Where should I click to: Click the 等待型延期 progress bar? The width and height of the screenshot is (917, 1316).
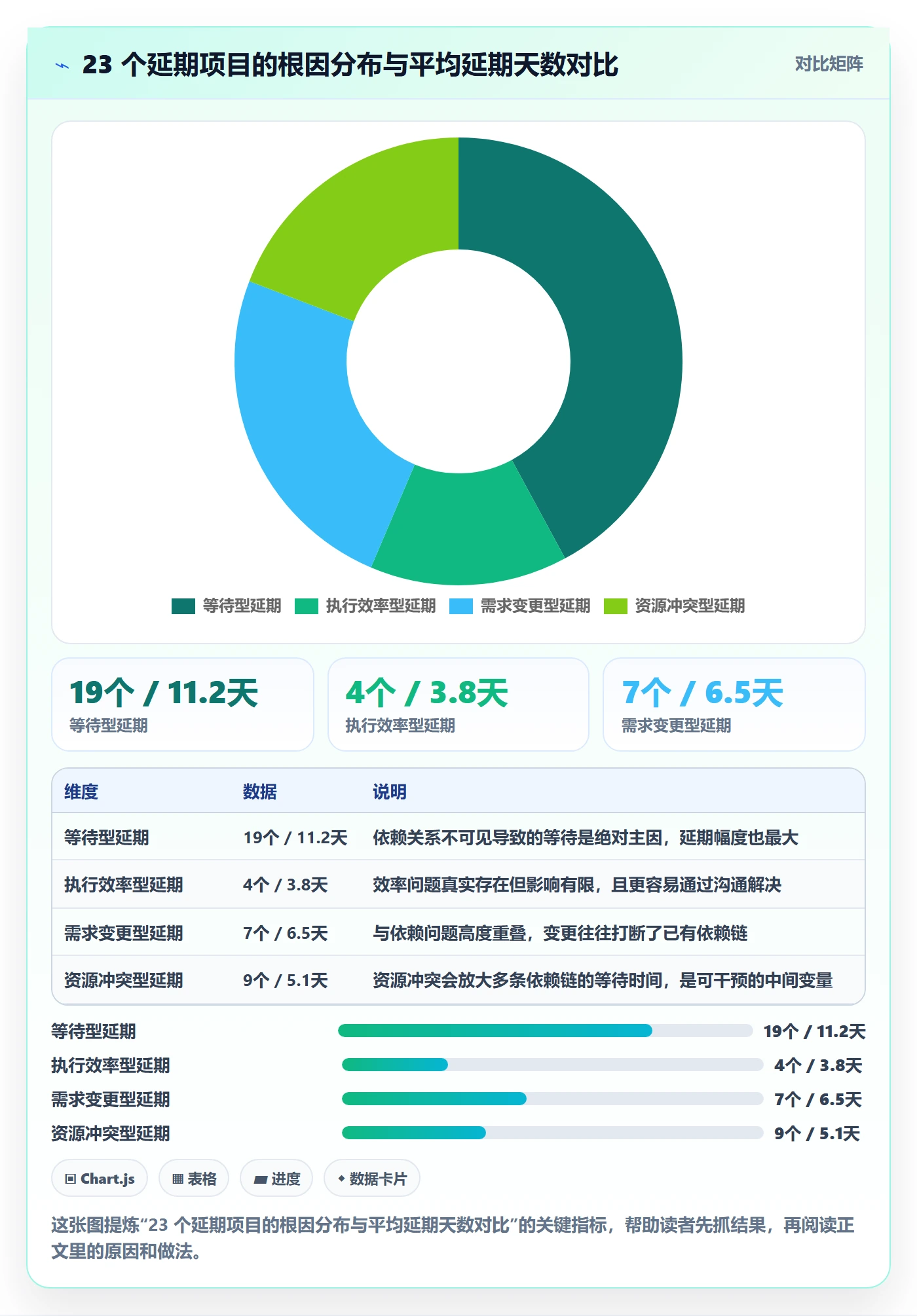click(x=545, y=1031)
